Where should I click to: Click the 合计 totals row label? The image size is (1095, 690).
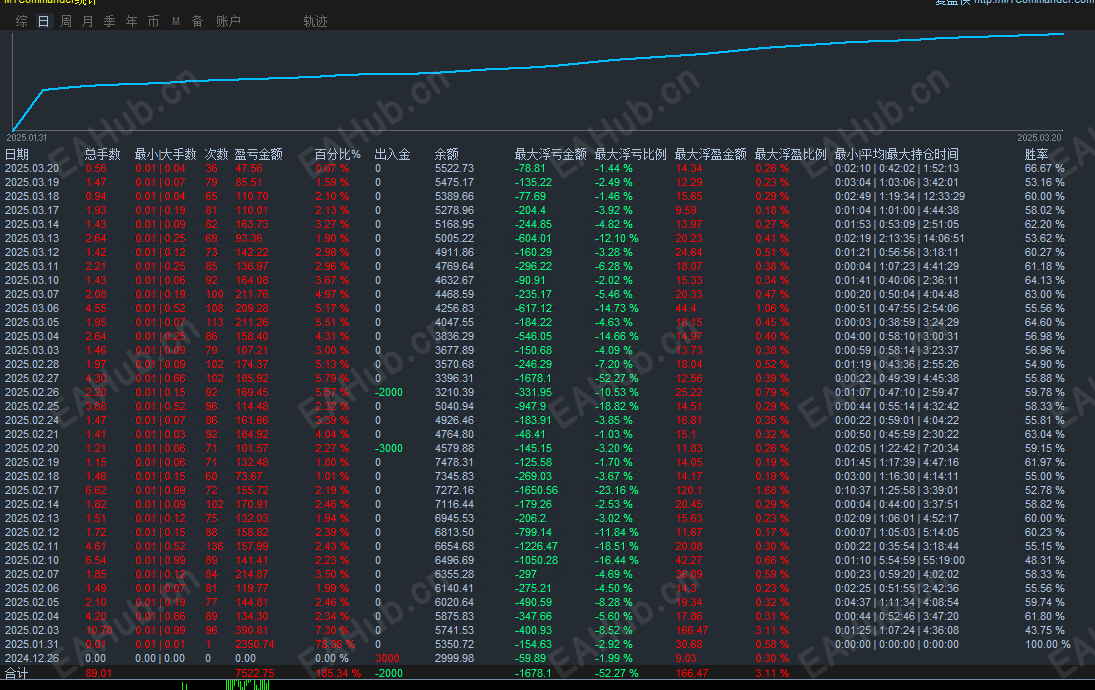point(17,673)
